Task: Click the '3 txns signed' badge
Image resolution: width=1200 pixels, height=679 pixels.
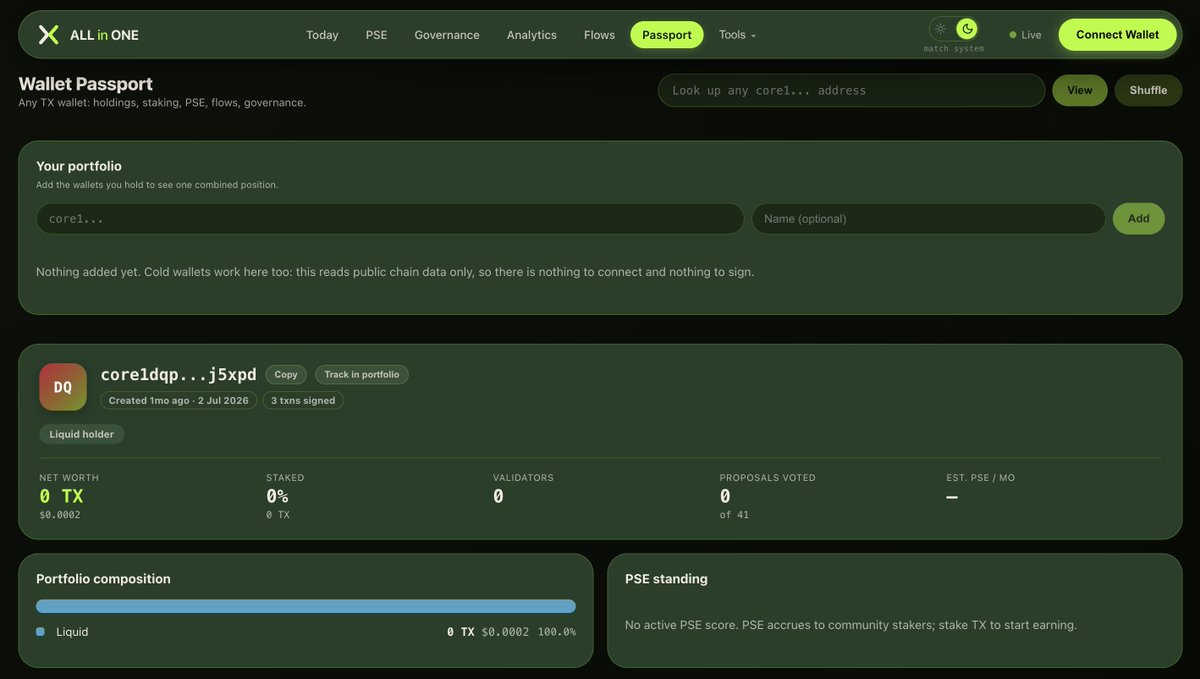Action: (x=303, y=400)
